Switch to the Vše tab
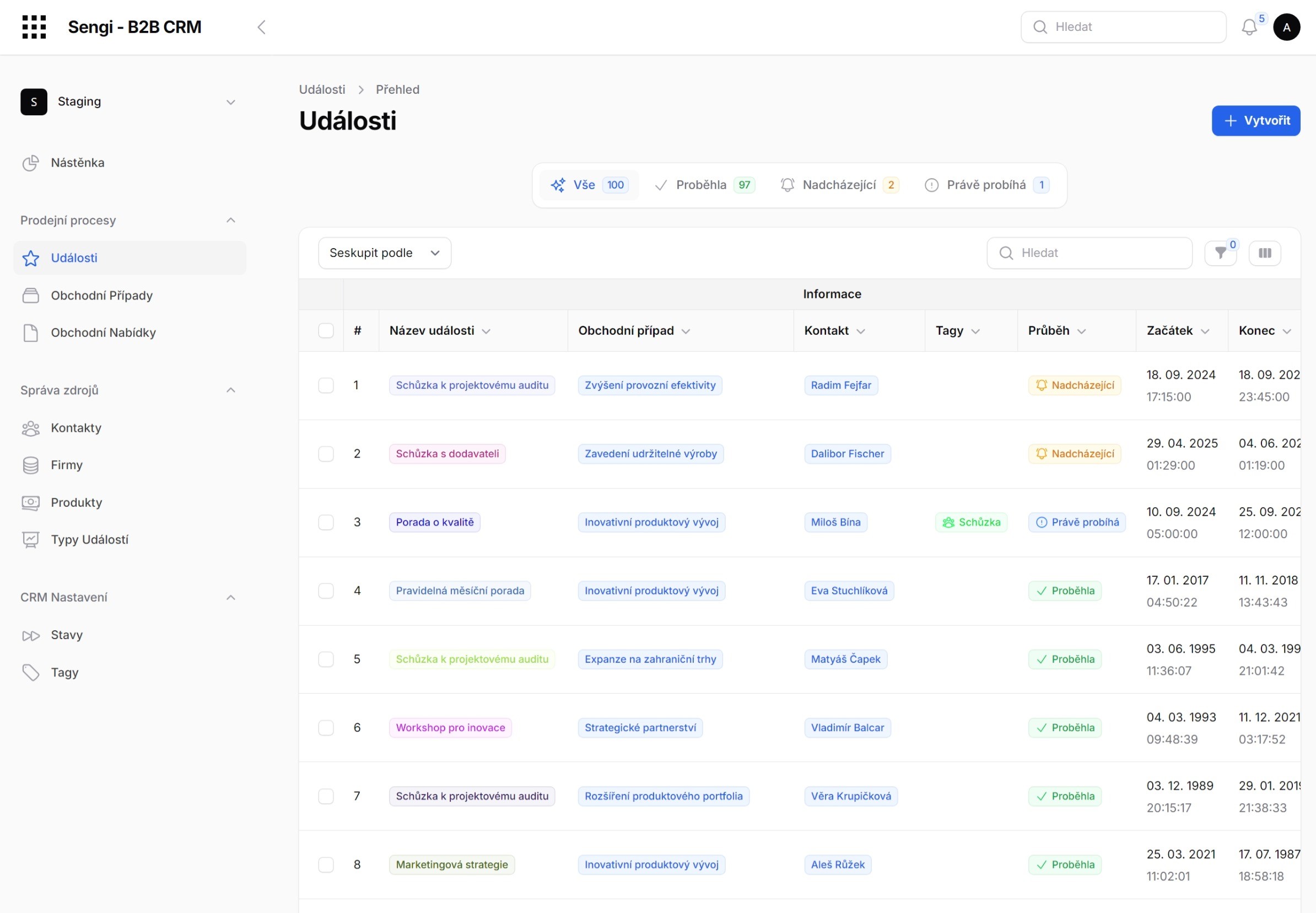 click(x=589, y=185)
